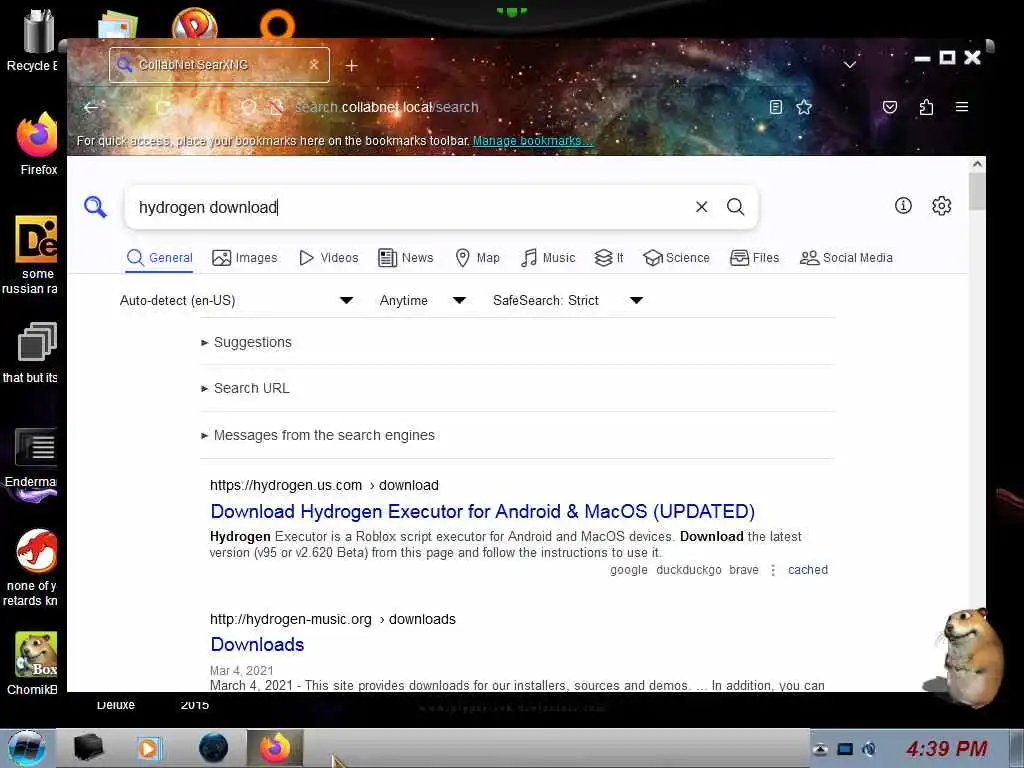Open the SafeSearch: Strict dropdown
This screenshot has width=1024, height=768.
(568, 300)
